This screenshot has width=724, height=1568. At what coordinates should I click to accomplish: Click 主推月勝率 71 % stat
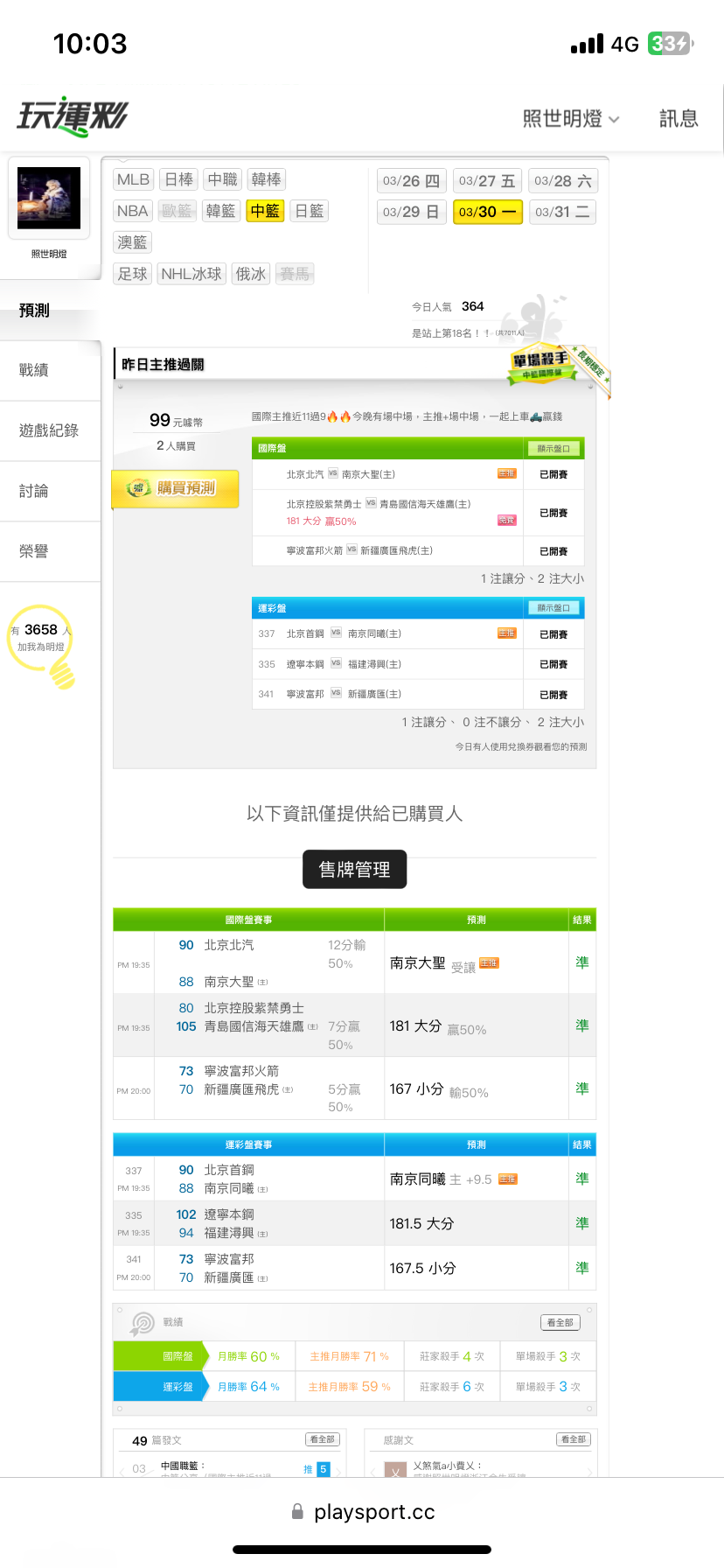coord(350,1356)
